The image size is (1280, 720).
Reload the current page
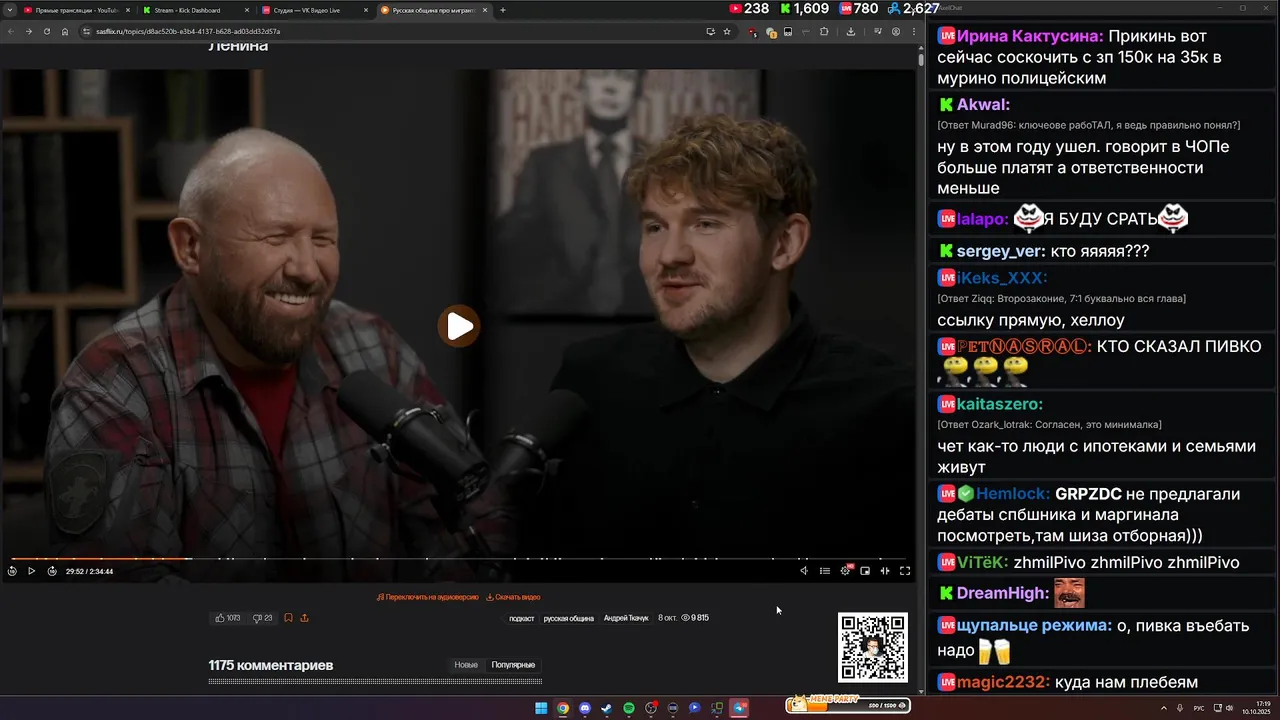[46, 31]
